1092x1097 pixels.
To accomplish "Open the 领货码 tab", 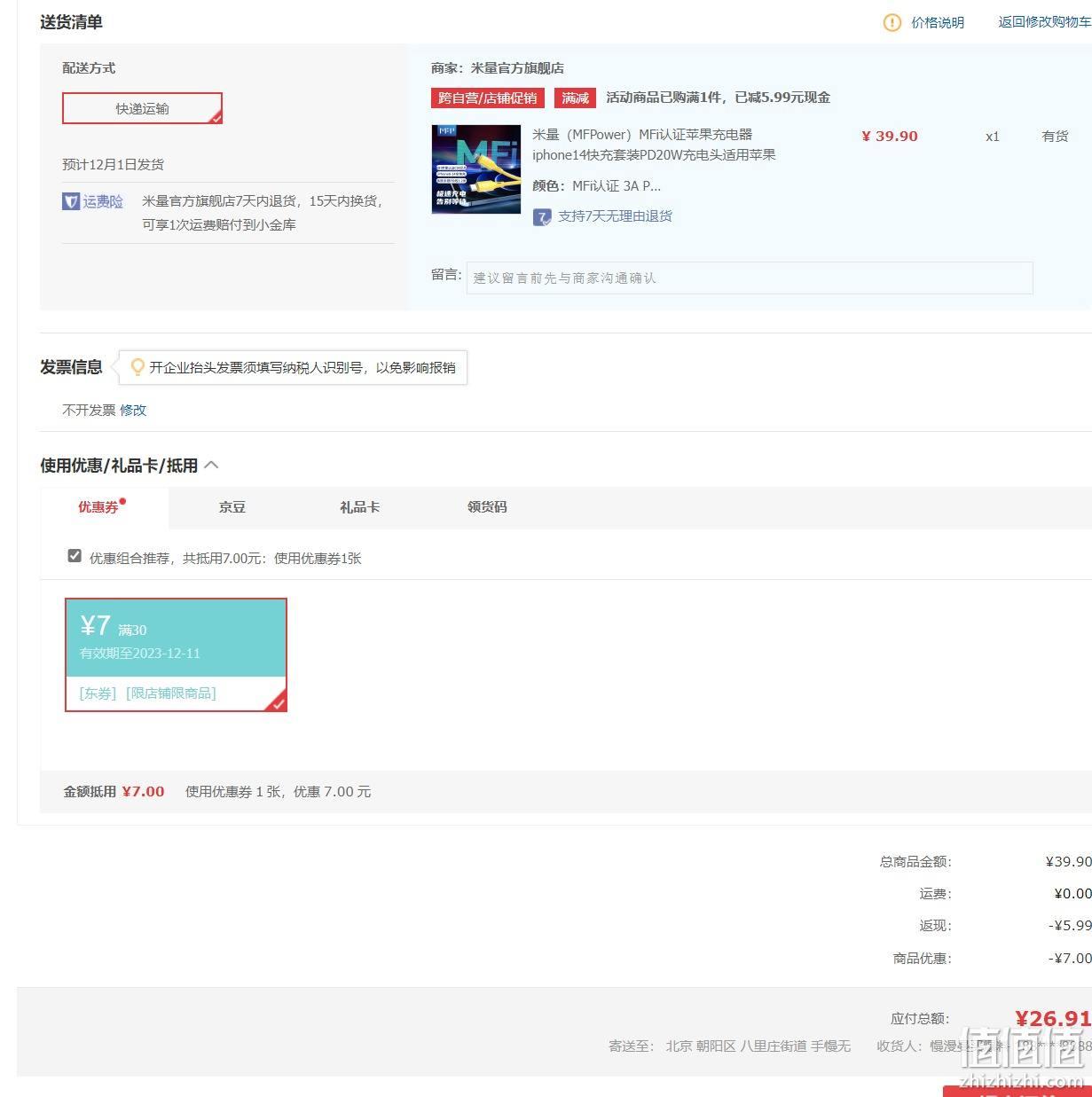I will [487, 506].
